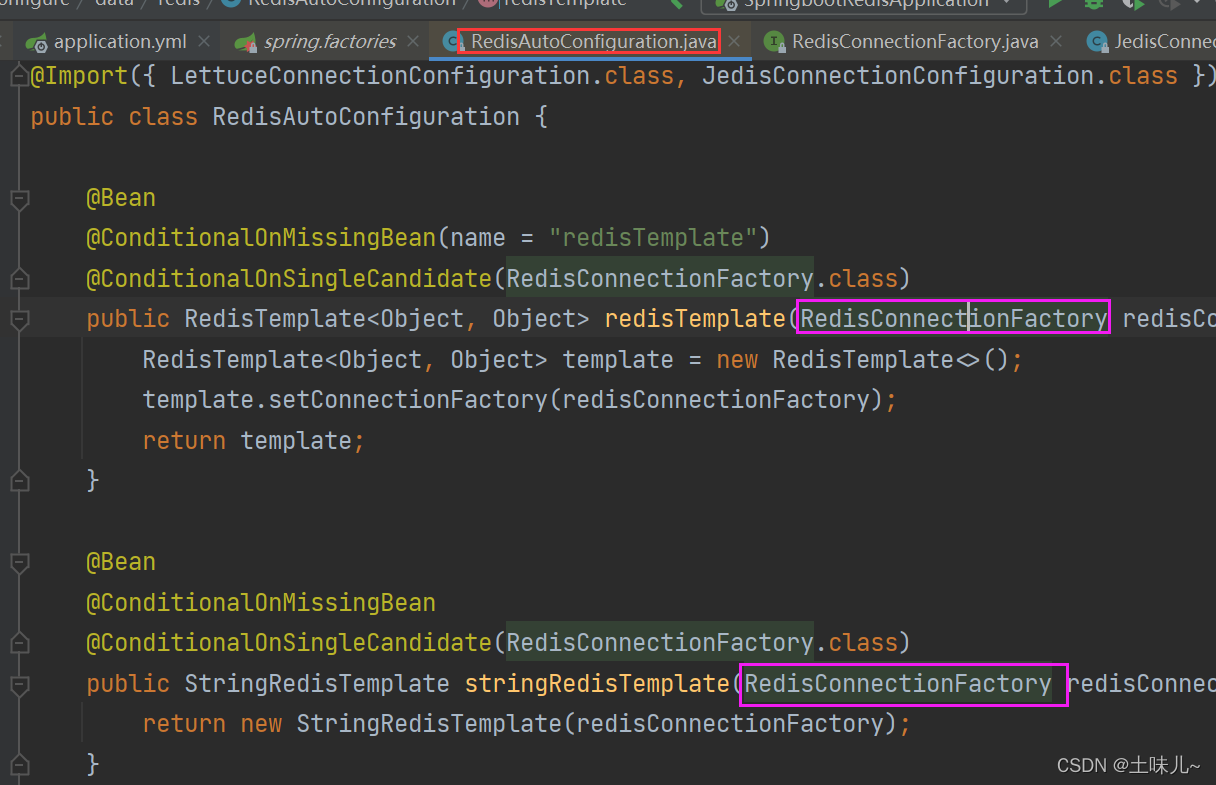Fold the redisTemplate method body
Viewport: 1216px width, 785px height.
[x=18, y=319]
